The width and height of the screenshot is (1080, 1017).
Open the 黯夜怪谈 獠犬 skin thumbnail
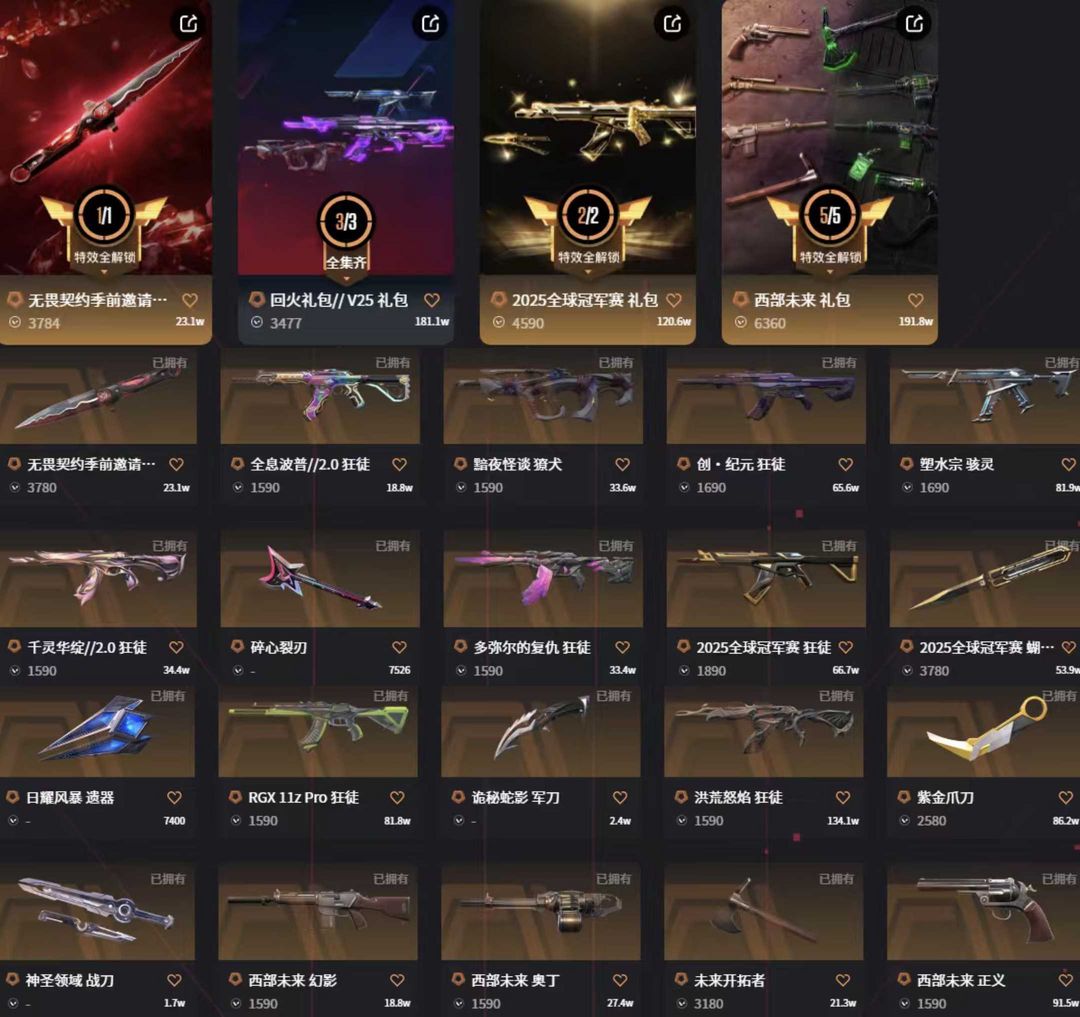point(543,397)
